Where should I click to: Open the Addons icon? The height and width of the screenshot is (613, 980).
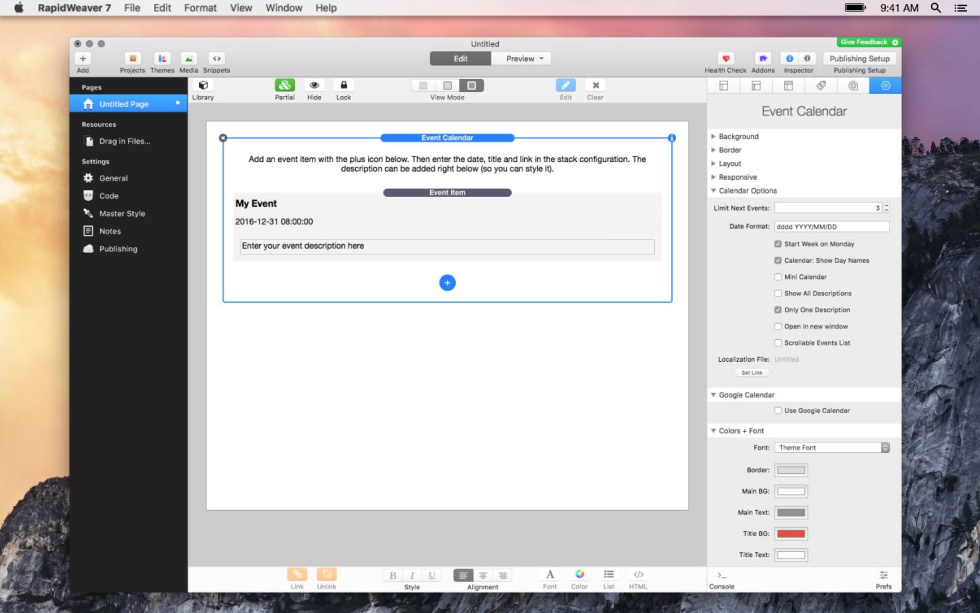tap(762, 59)
